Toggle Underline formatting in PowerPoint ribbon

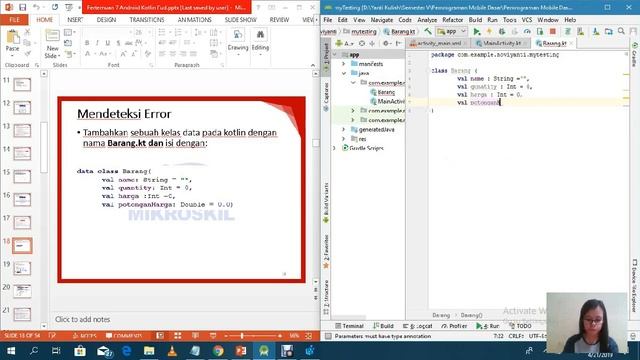click(107, 43)
